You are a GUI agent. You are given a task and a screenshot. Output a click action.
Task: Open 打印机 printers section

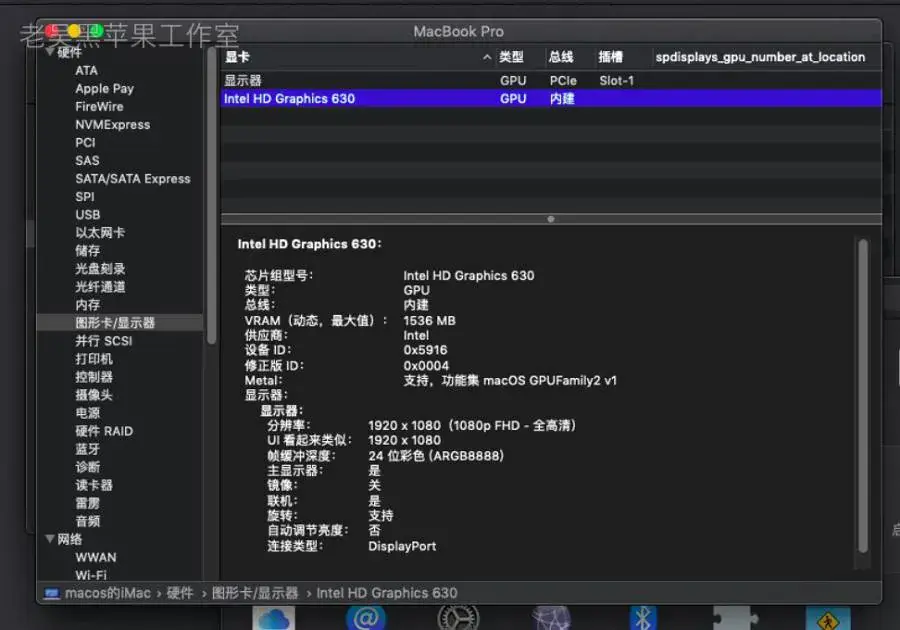(x=94, y=359)
